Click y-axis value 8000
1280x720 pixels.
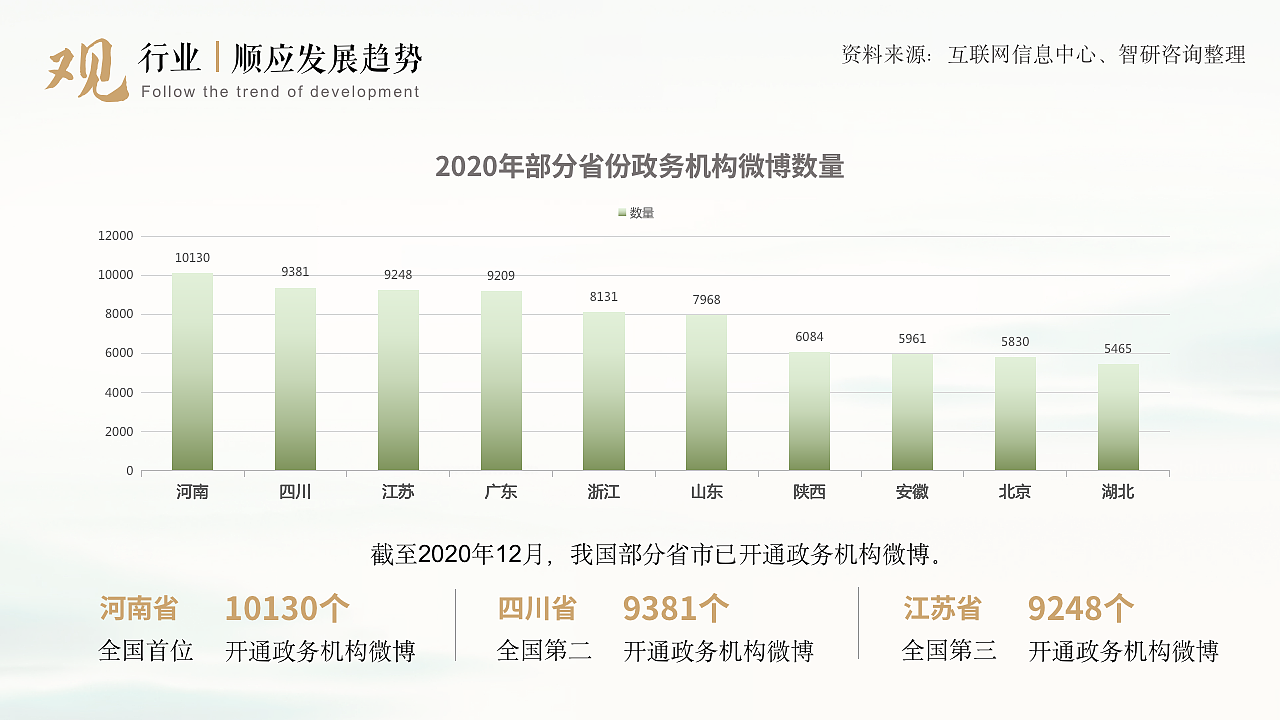[x=118, y=314]
